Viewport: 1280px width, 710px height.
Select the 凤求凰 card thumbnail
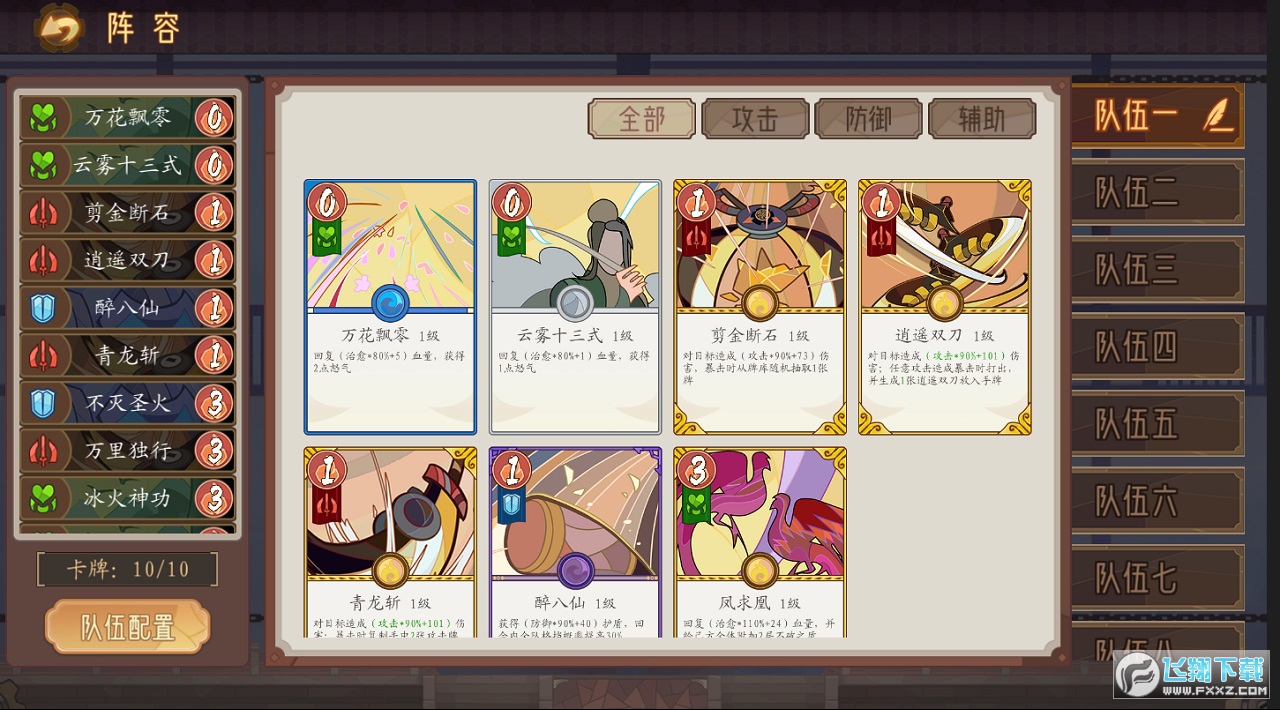[x=760, y=542]
